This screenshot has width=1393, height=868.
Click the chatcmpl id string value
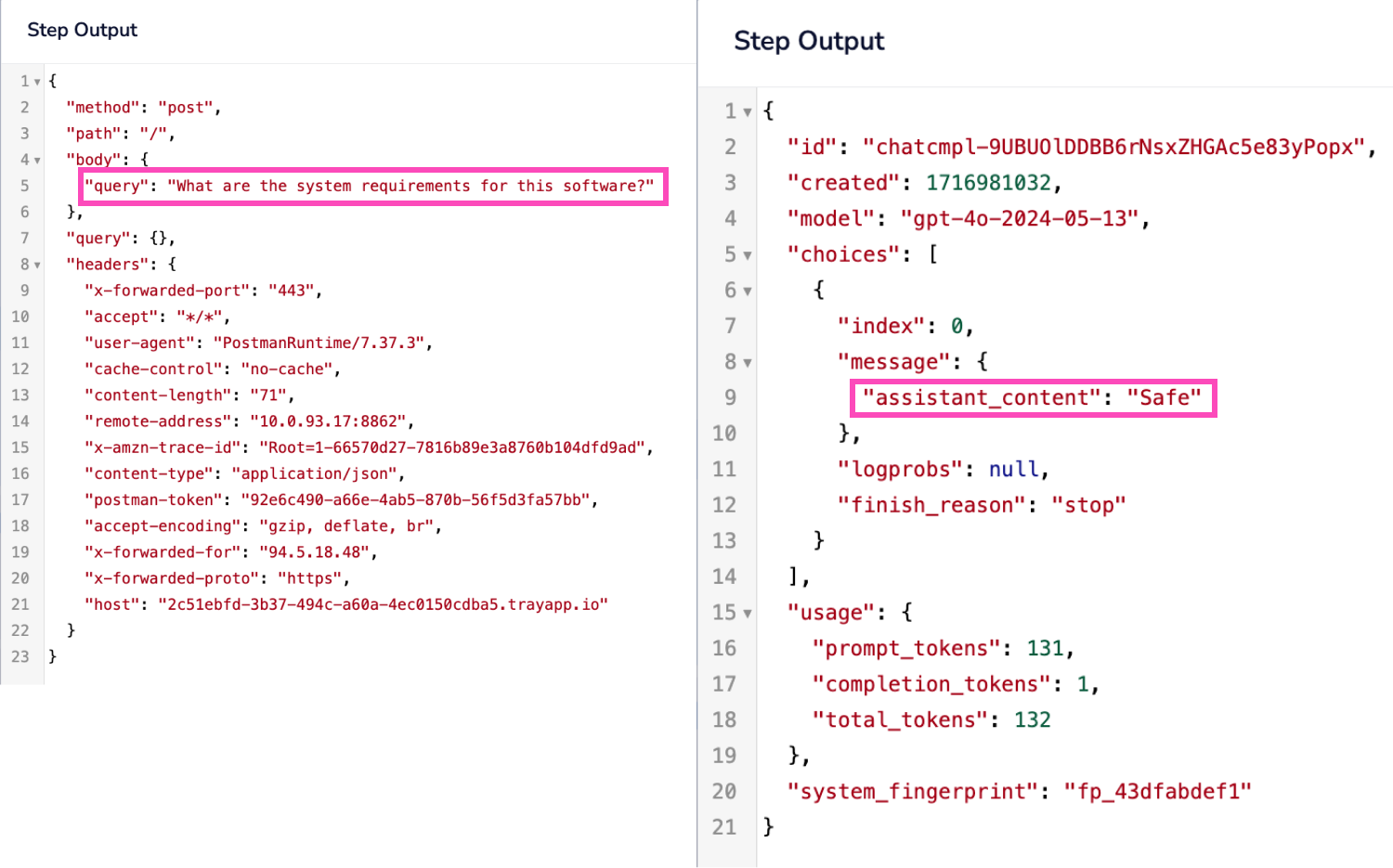[1114, 146]
